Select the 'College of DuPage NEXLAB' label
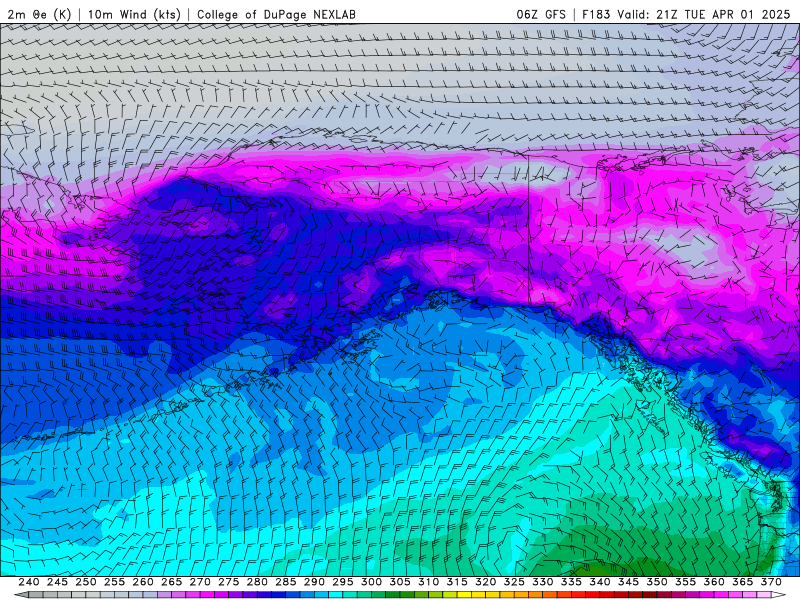The height and width of the screenshot is (600, 800). (x=276, y=14)
